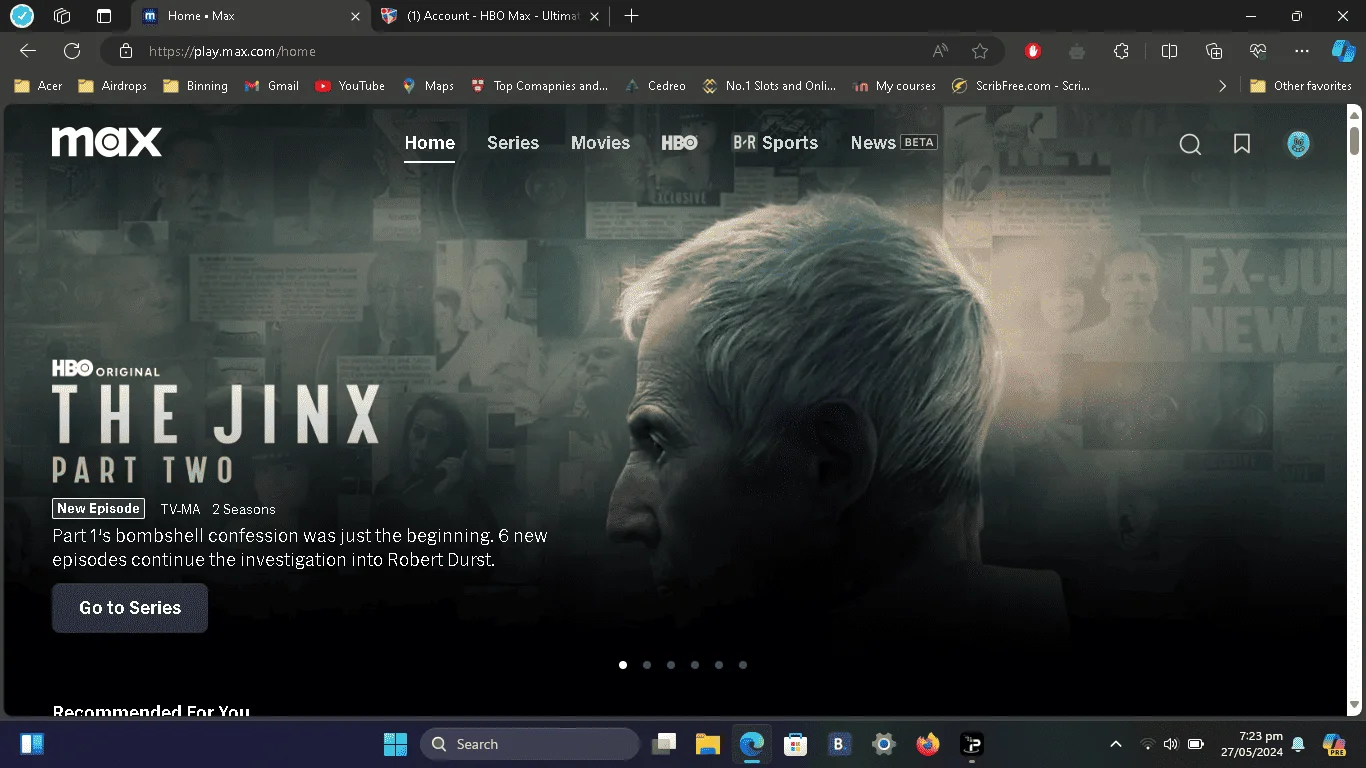
Task: Open new tab with plus button
Action: [631, 16]
